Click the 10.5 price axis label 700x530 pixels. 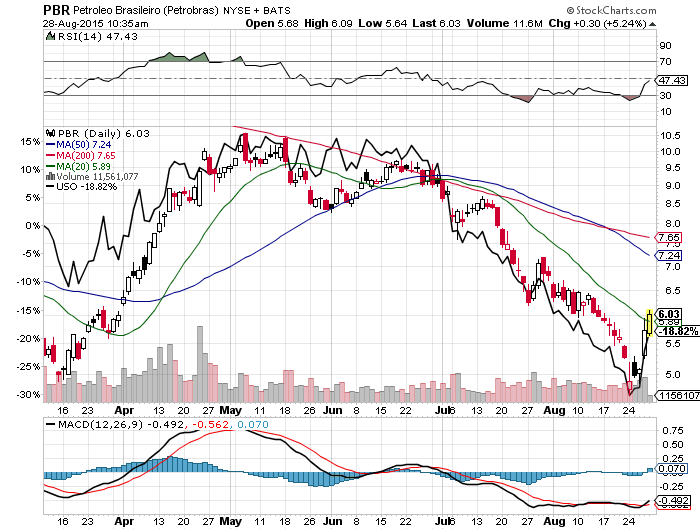pos(671,136)
